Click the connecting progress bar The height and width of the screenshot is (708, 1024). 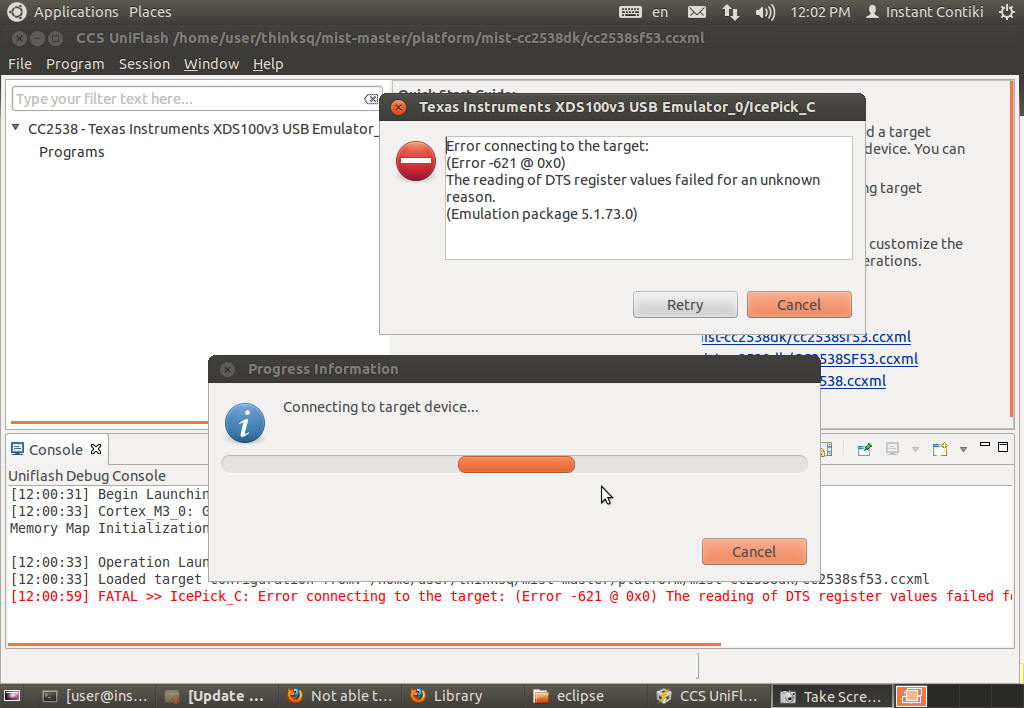(x=515, y=464)
